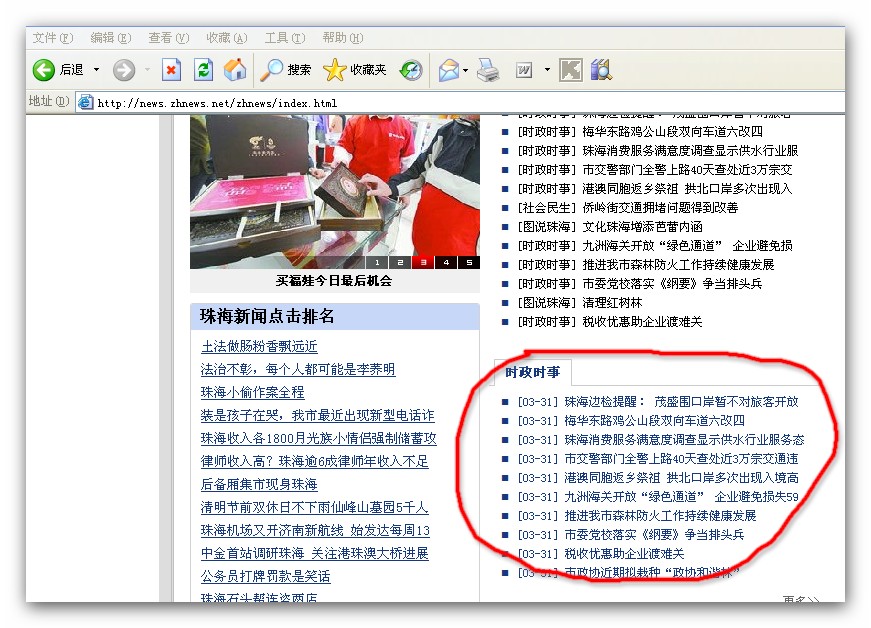Open the link 法治不彰，每个人都可能是李荞明
The height and width of the screenshot is (628, 871).
(298, 369)
